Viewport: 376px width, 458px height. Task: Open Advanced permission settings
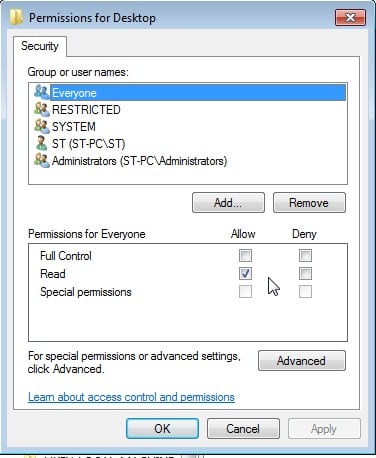coord(302,361)
